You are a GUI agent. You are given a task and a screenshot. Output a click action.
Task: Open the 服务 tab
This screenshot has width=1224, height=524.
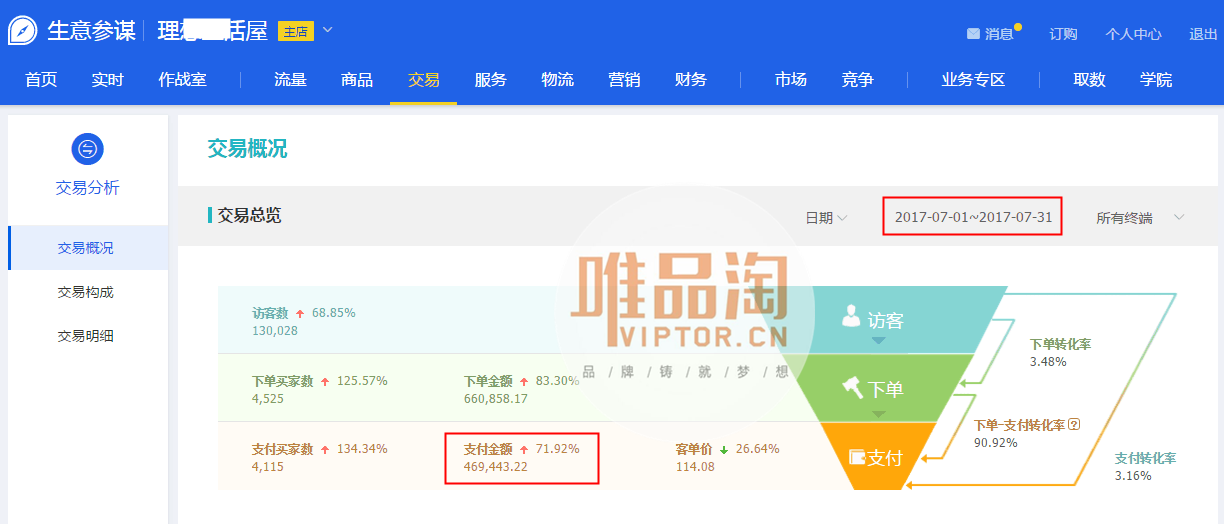pos(490,80)
